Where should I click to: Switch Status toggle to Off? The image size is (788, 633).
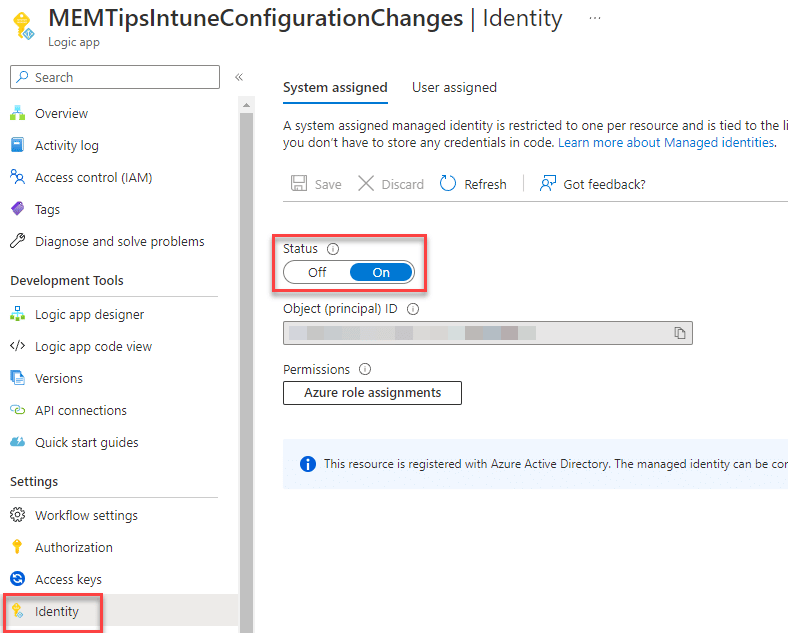(317, 272)
